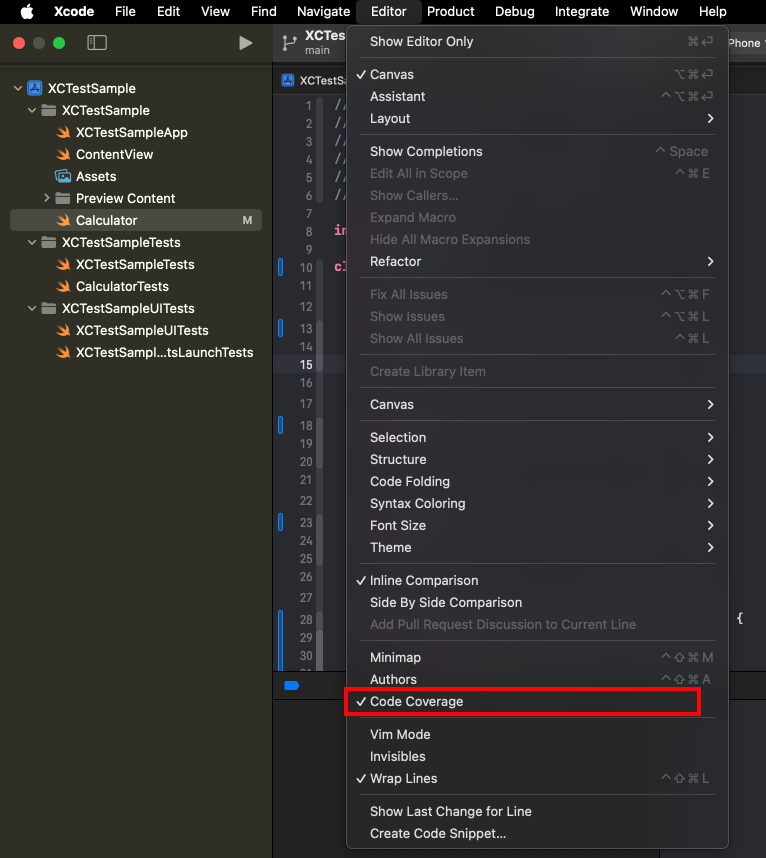766x858 pixels.
Task: Open the Help menu
Action: click(x=712, y=11)
